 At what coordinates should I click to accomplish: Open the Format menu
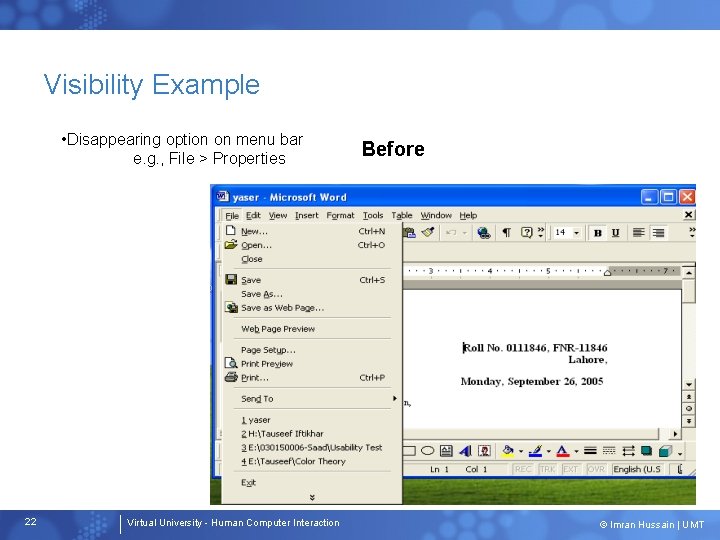click(340, 215)
